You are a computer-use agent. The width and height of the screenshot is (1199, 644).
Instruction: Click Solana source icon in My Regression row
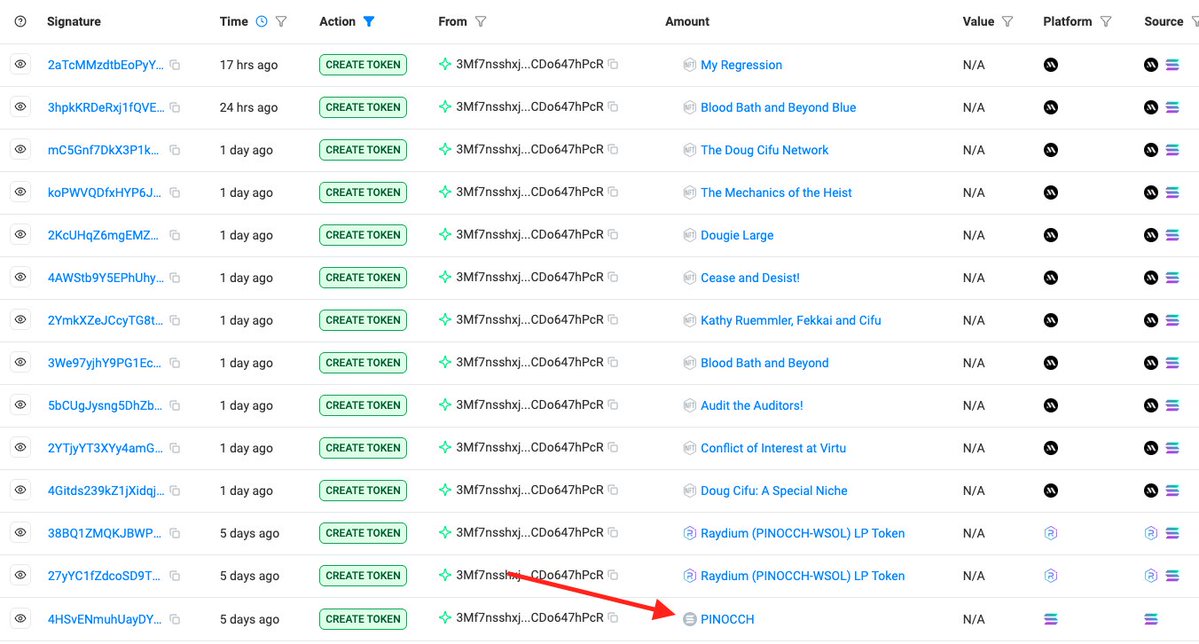1172,65
